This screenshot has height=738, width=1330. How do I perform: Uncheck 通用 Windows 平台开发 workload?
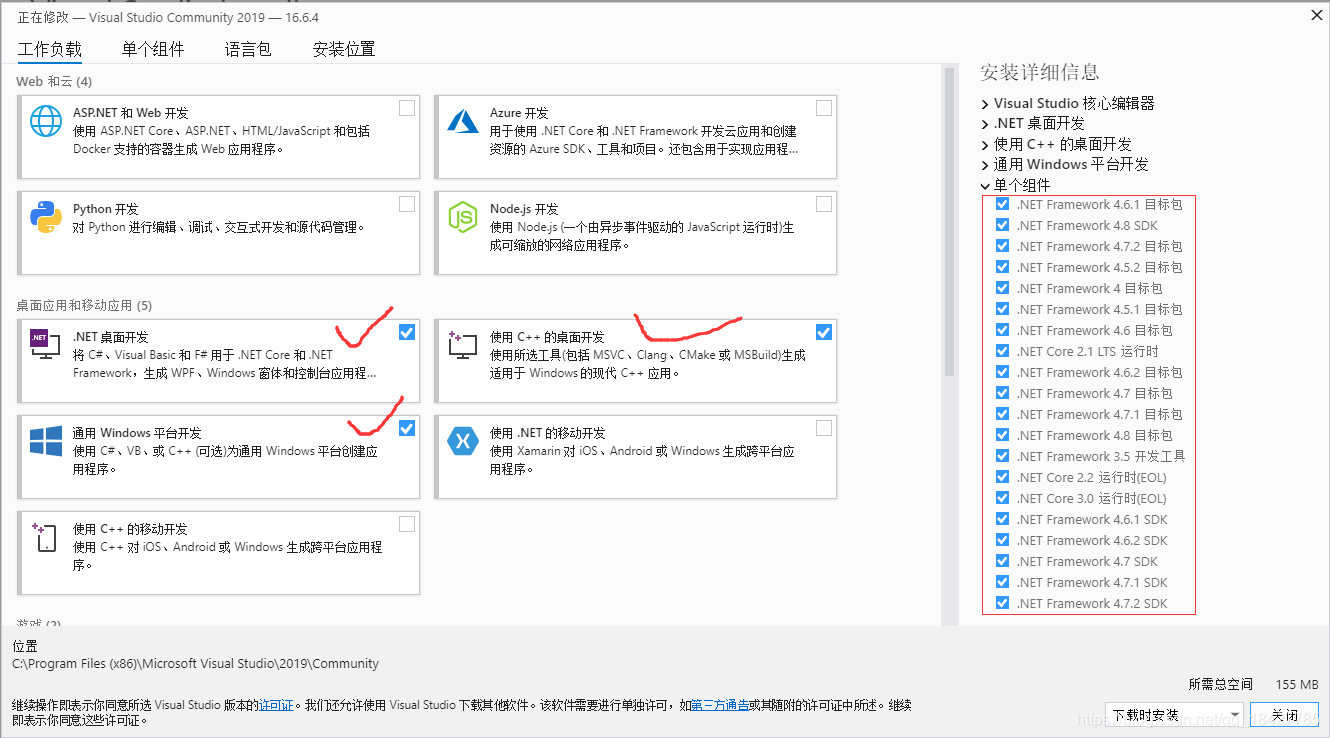pos(407,428)
